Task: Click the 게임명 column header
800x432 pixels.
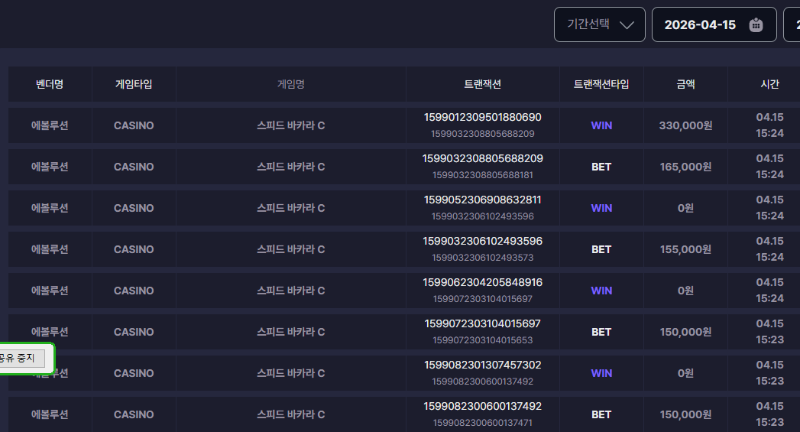Action: [291, 84]
